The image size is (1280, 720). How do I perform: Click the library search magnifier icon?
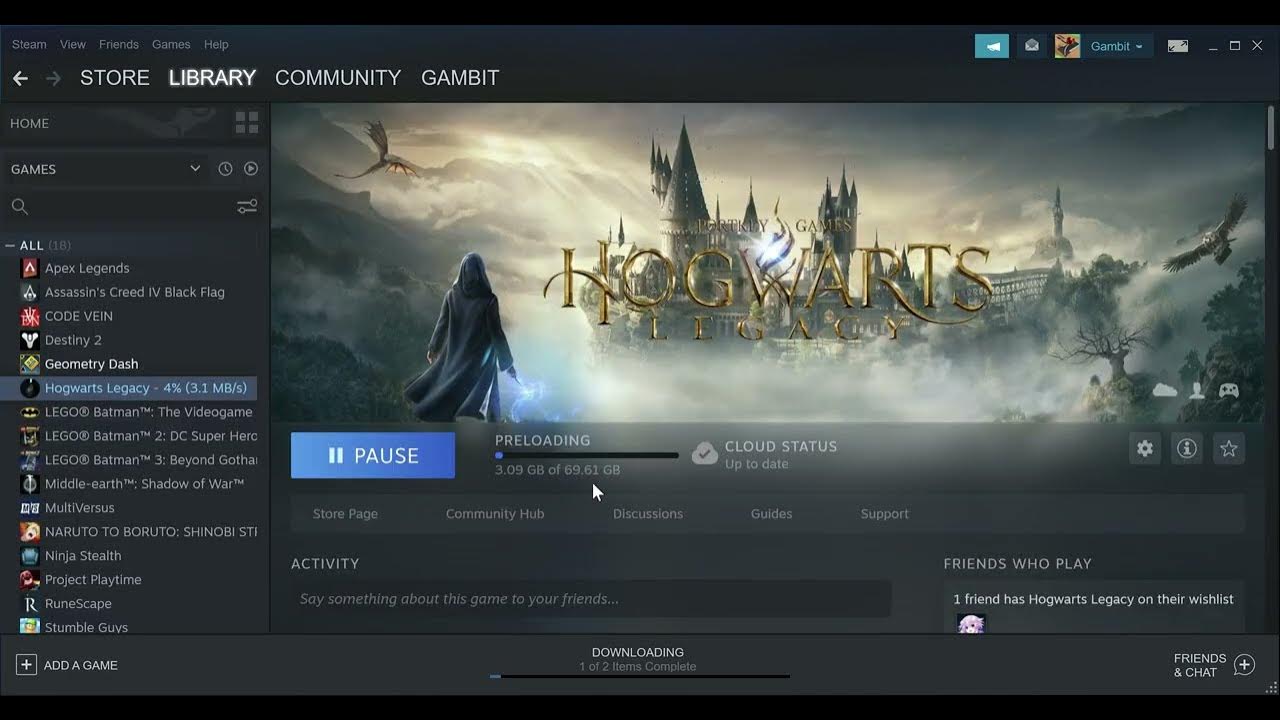(19, 206)
